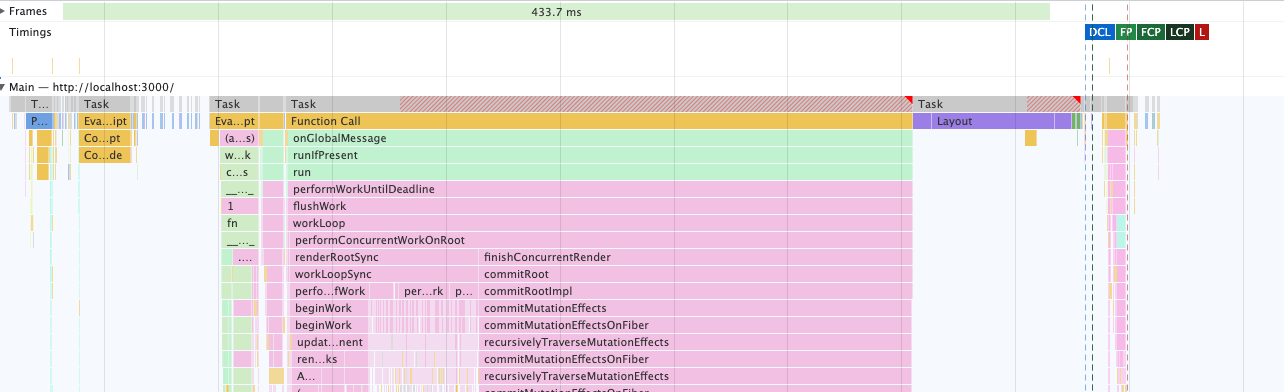Click the FCP timing marker

[1151, 32]
